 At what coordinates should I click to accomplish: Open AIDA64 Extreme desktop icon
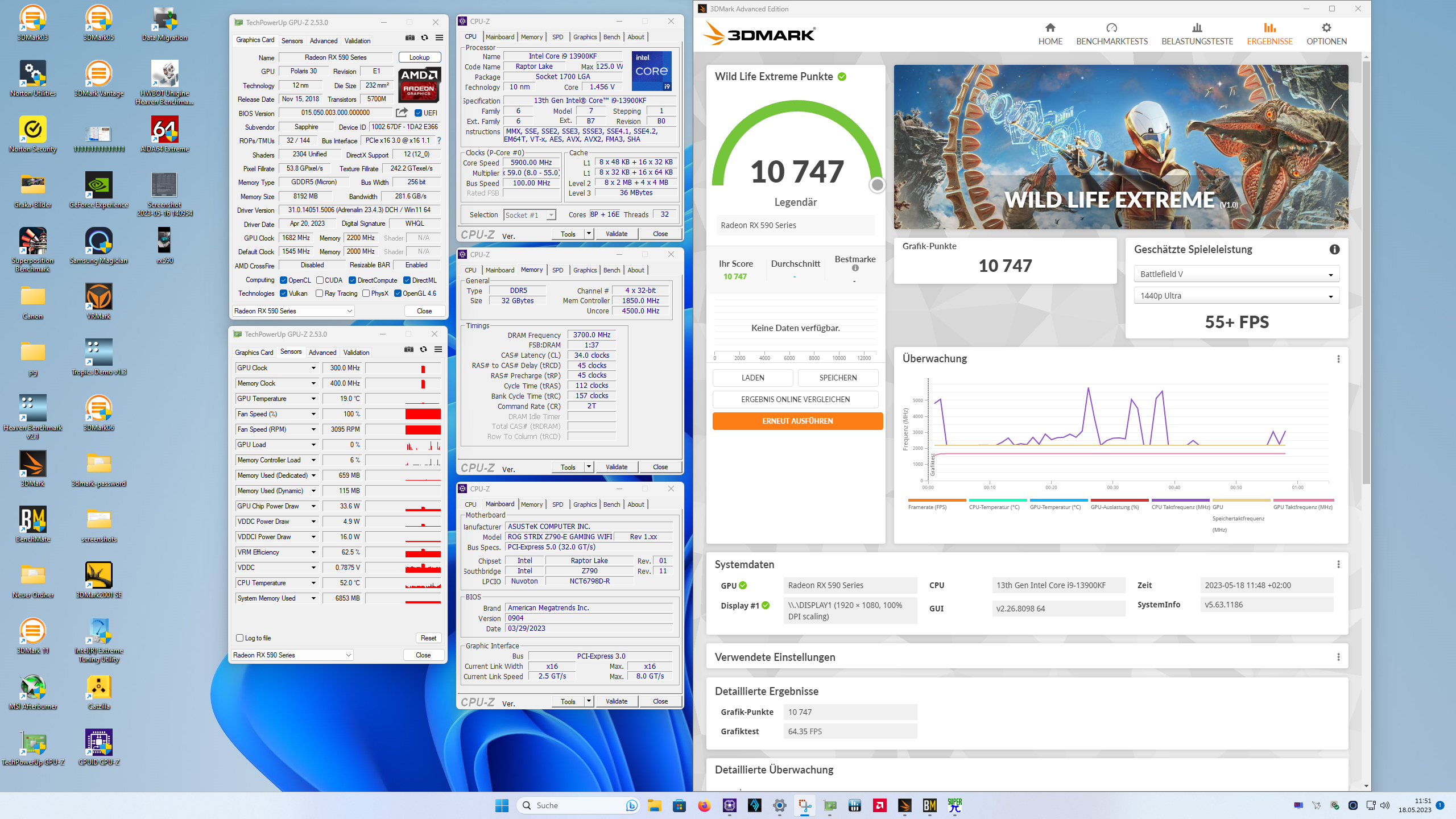coord(164,134)
